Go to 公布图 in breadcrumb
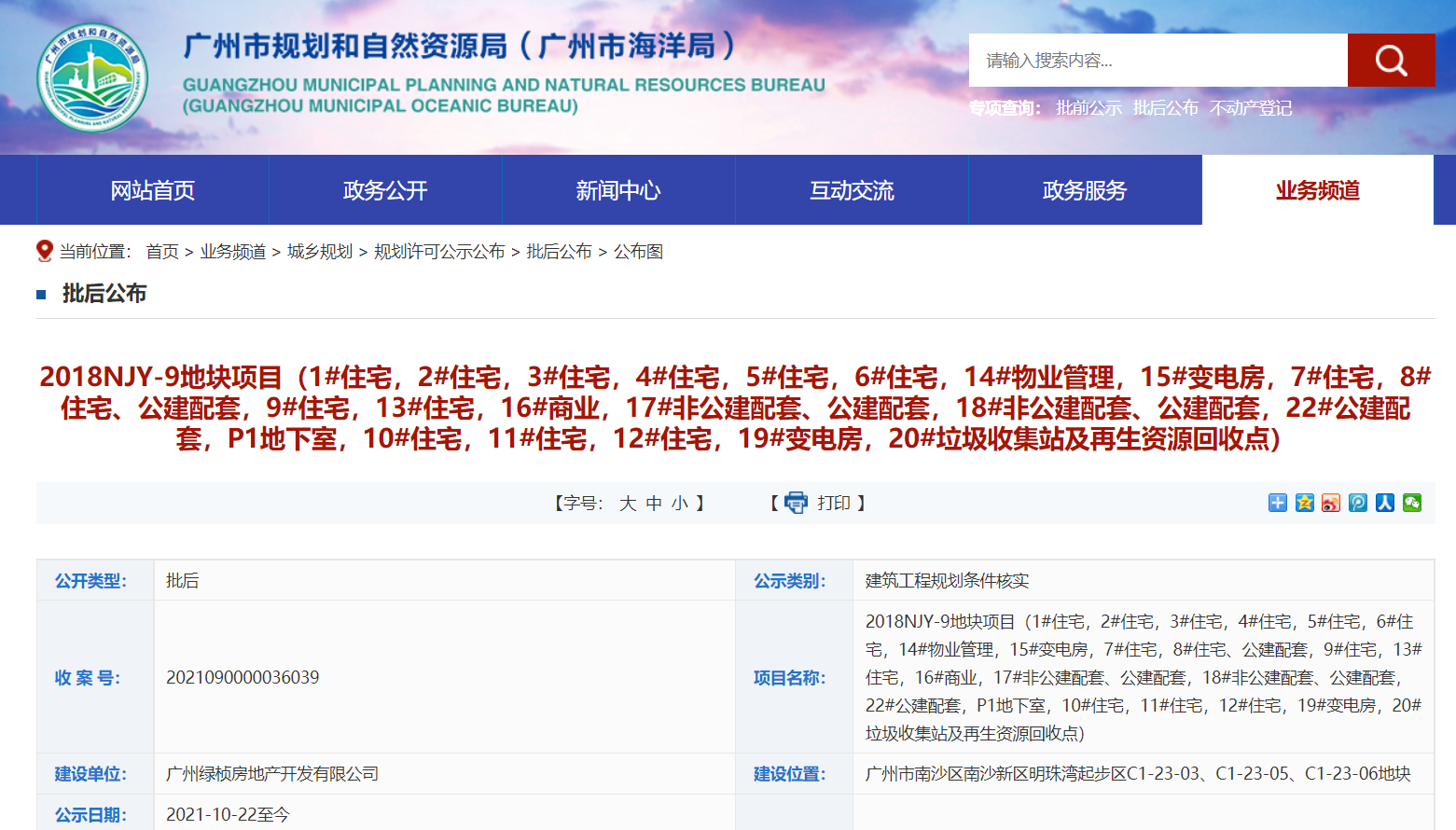Viewport: 1456px width, 830px height. (639, 252)
